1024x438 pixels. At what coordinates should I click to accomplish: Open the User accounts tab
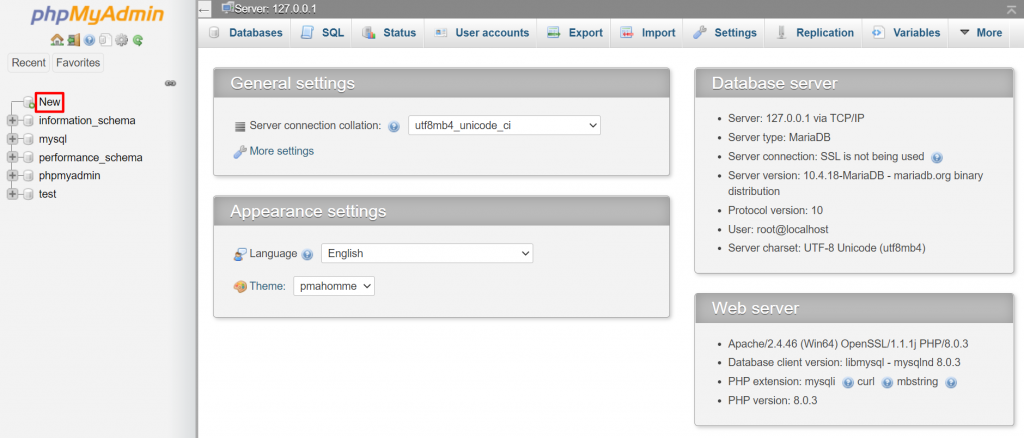click(481, 33)
